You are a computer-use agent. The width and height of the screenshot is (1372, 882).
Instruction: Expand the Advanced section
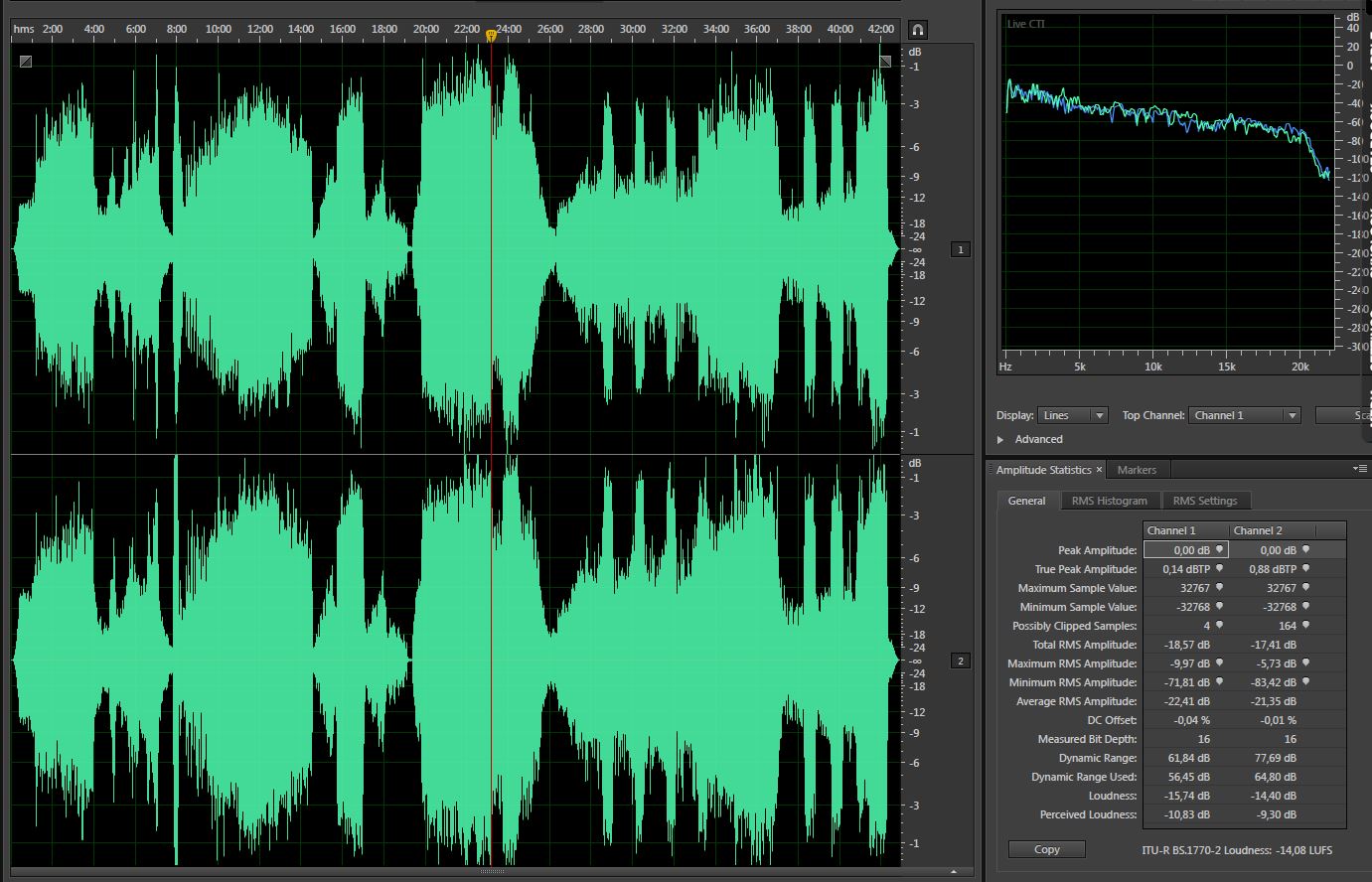click(1000, 439)
